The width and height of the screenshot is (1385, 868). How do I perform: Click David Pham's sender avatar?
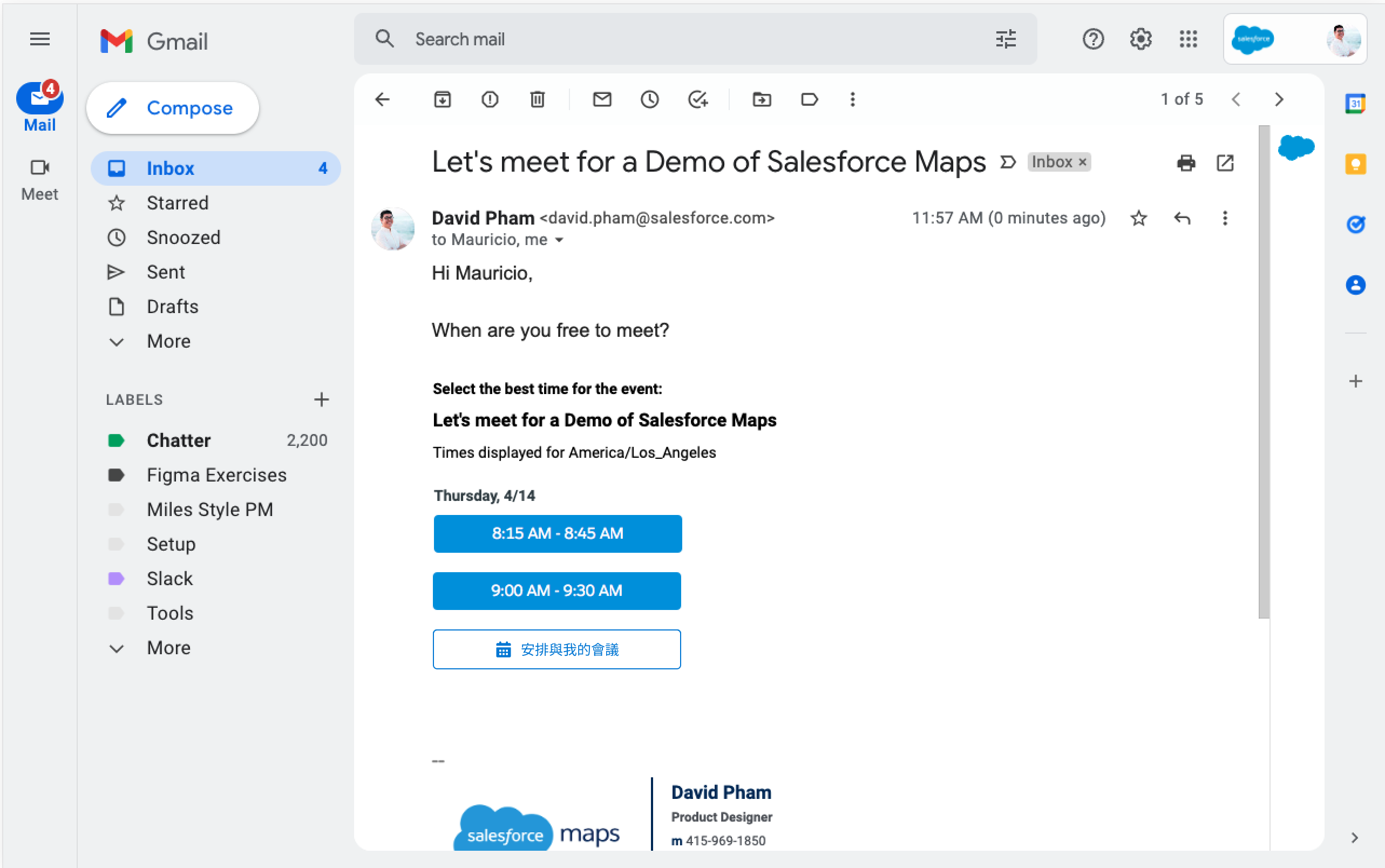[x=392, y=228]
